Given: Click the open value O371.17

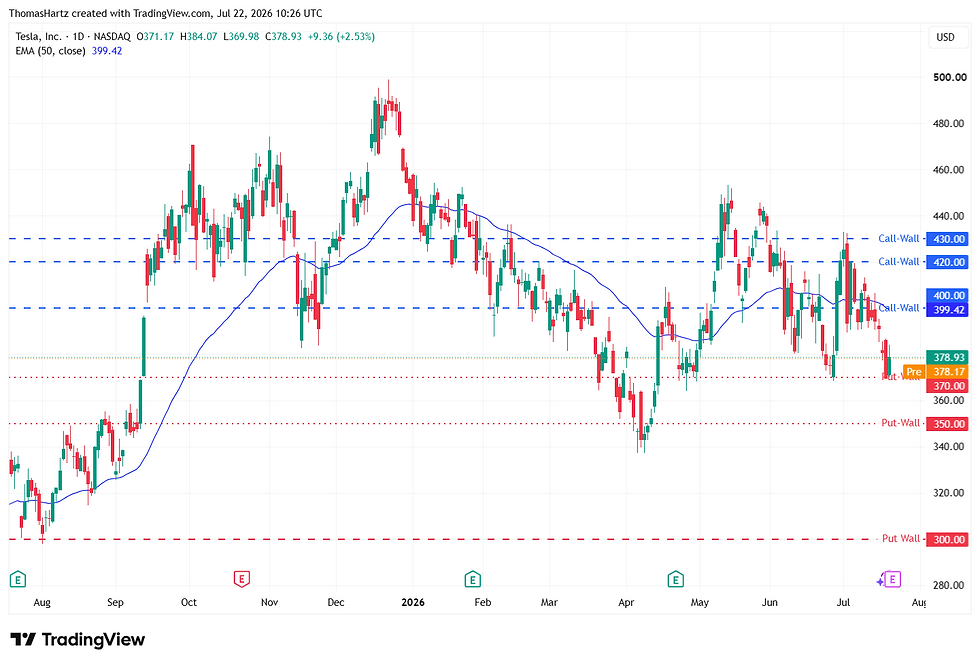Looking at the screenshot, I should pyautogui.click(x=155, y=37).
